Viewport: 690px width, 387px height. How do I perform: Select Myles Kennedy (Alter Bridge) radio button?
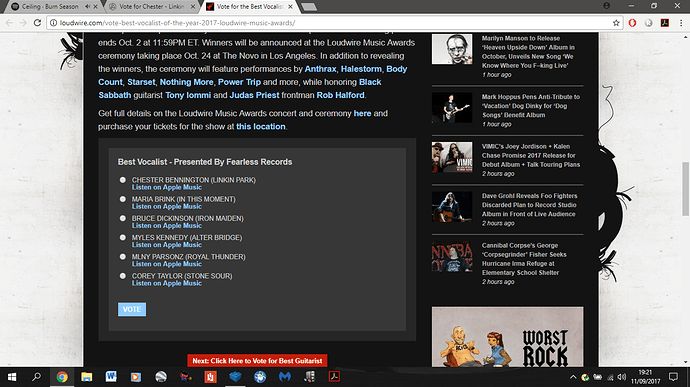pos(123,237)
